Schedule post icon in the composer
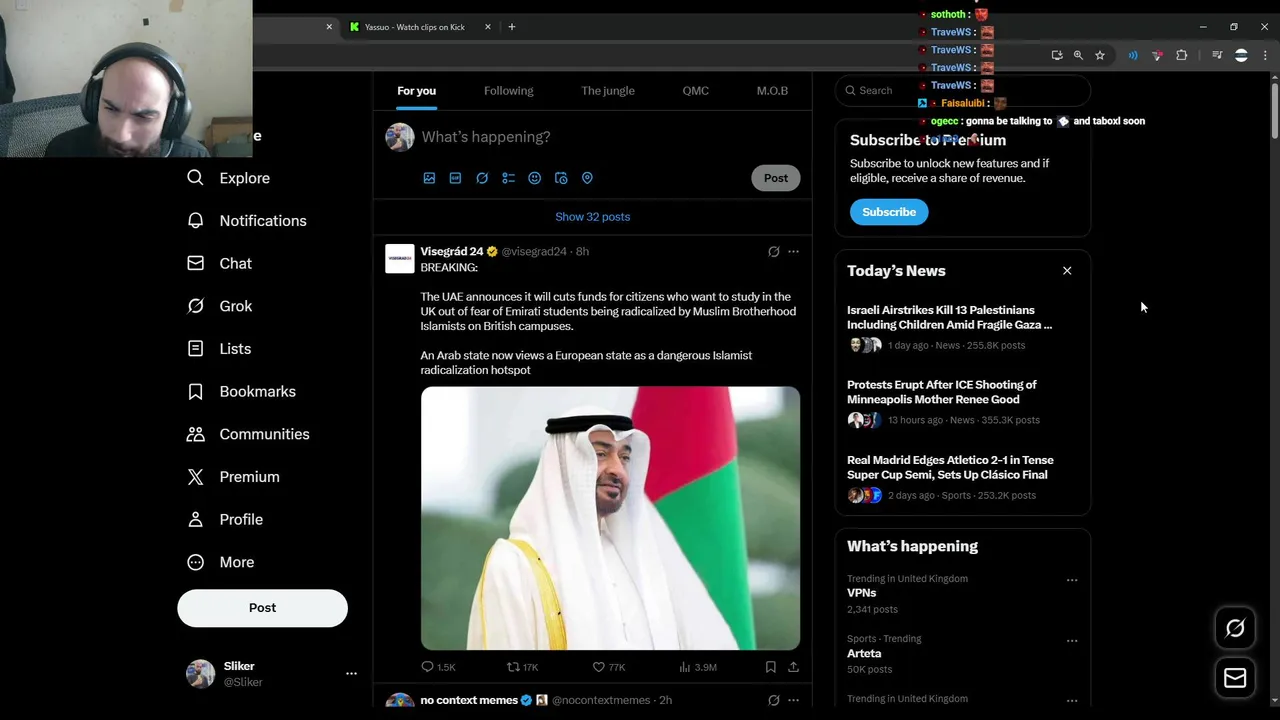This screenshot has height=720, width=1280. pyautogui.click(x=561, y=178)
